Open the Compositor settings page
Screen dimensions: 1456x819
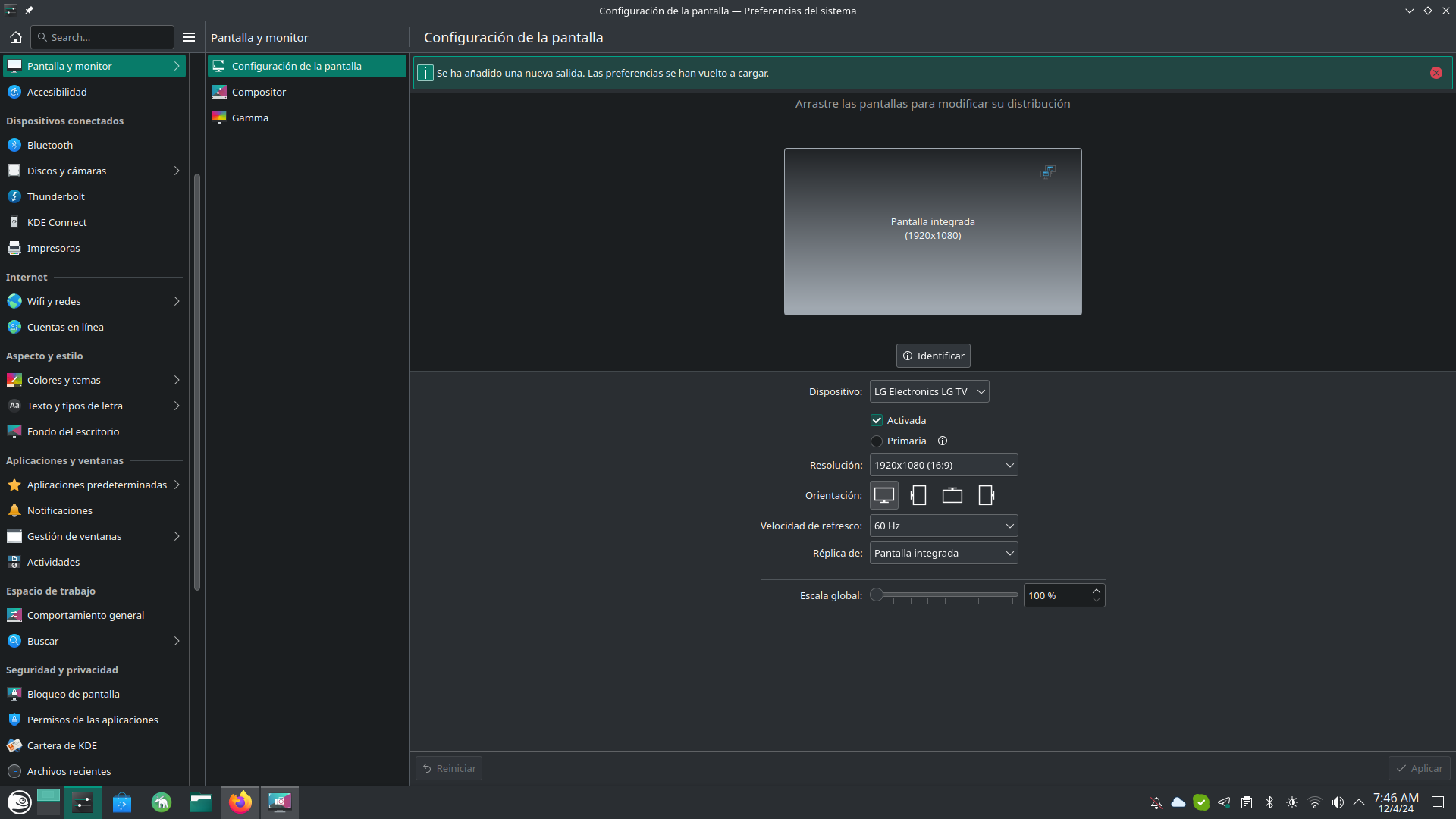point(259,92)
